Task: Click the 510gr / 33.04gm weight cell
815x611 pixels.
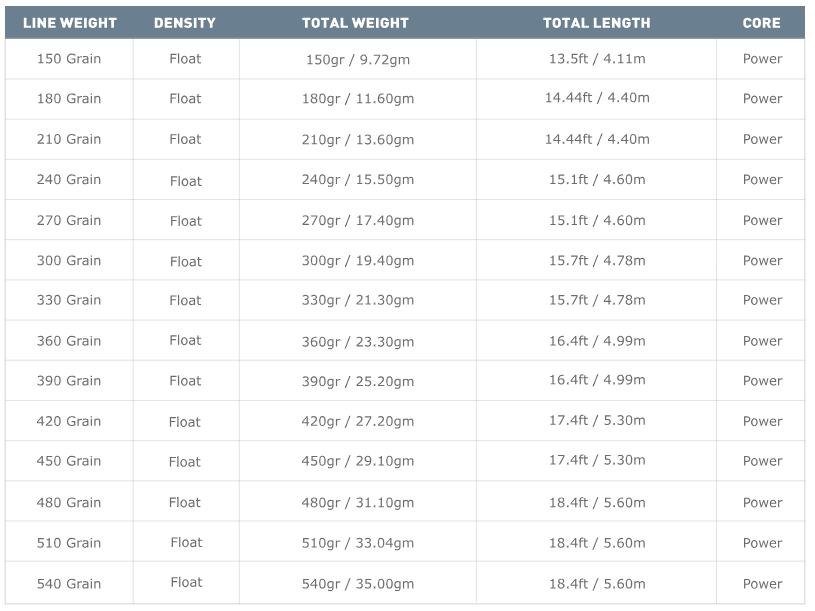Action: [358, 543]
